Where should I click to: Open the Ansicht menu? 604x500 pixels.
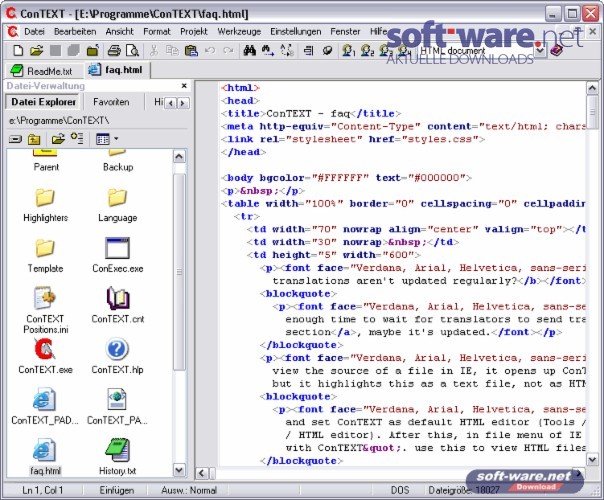[119, 32]
